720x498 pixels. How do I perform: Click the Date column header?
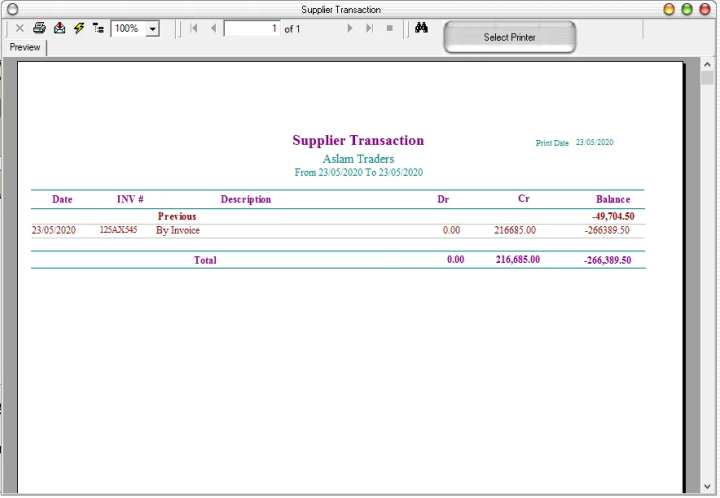click(x=62, y=199)
